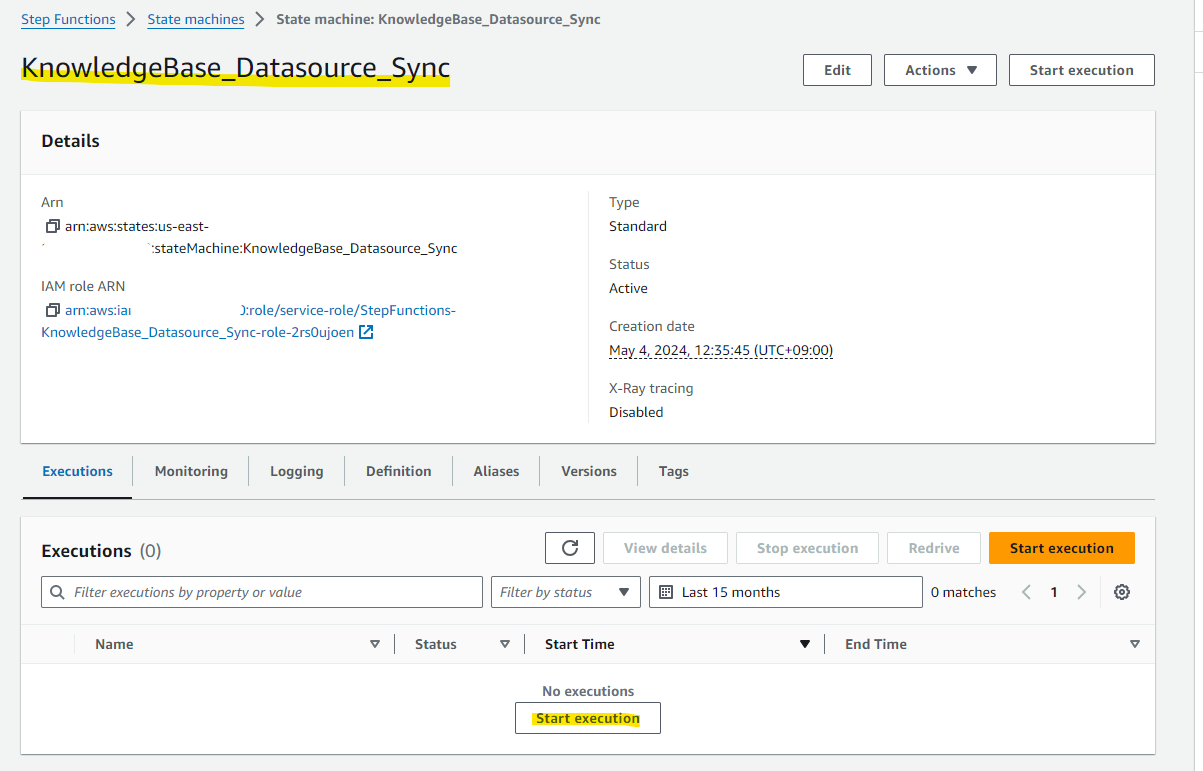Copy the IAM role ARN

[53, 310]
